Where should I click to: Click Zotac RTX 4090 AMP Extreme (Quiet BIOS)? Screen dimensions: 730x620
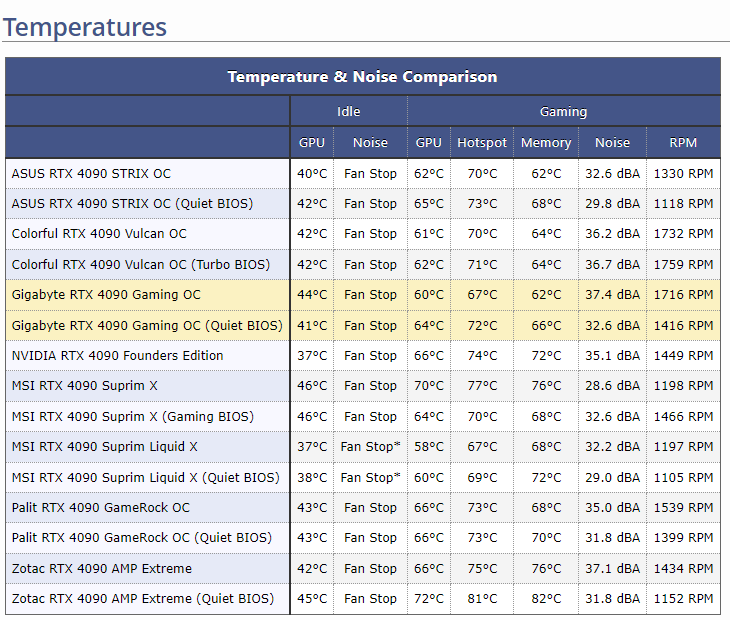143,599
